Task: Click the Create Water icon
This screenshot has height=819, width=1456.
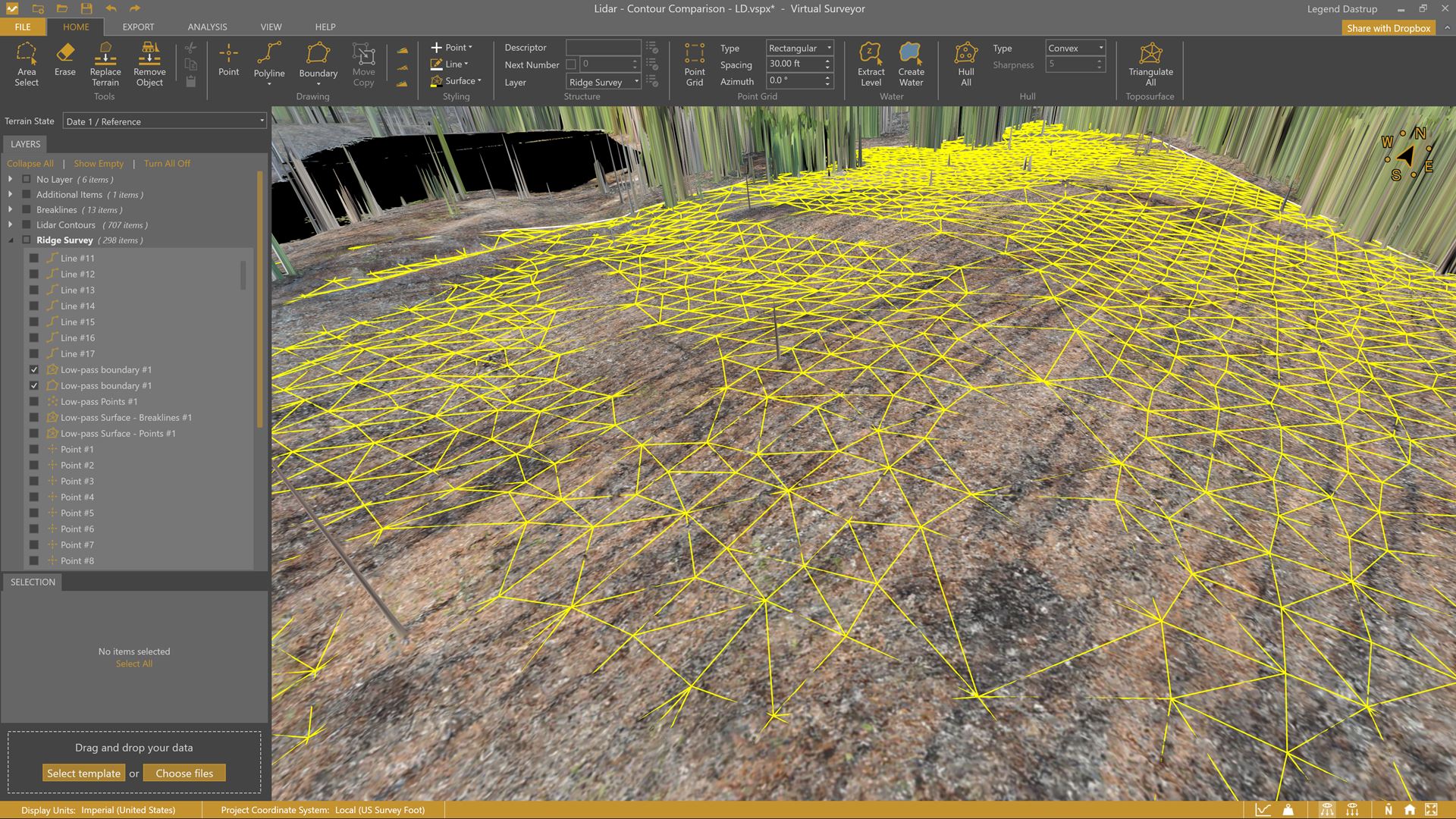Action: [911, 64]
